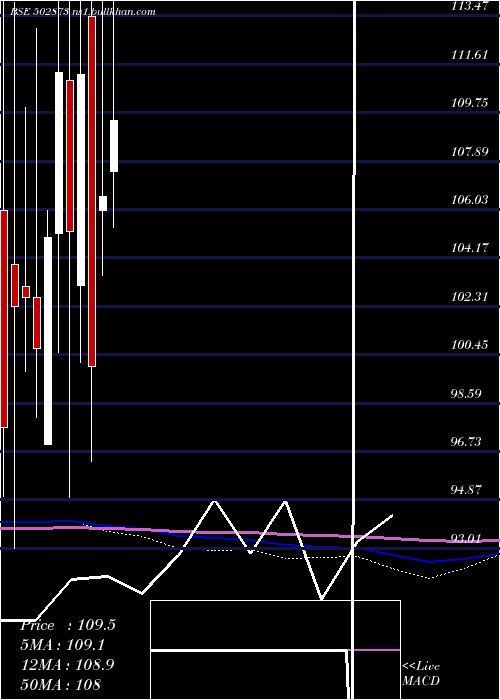The width and height of the screenshot is (500, 700).
Task: Click the 5MA : 109.1 readout
Action: [64, 645]
